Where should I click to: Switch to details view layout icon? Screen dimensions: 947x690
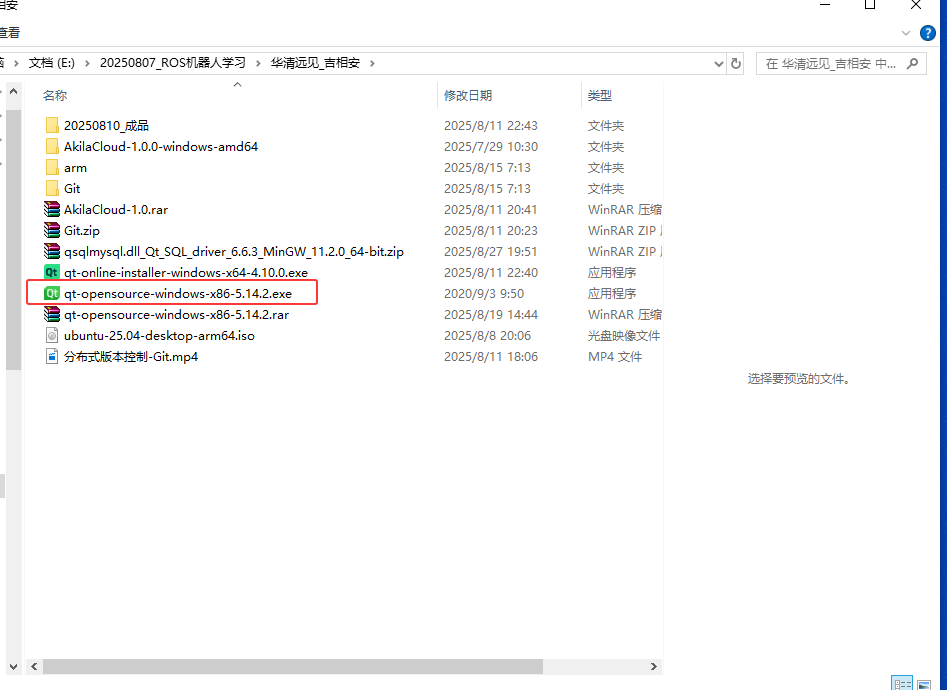pyautogui.click(x=902, y=683)
